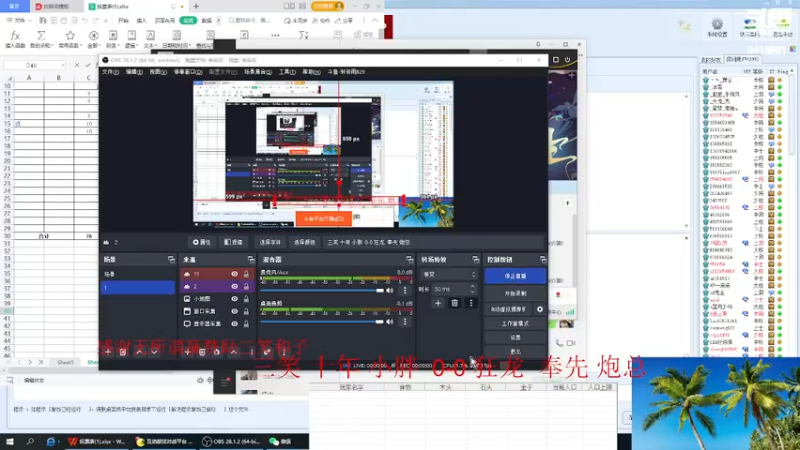Pop out the 场景 scenes dock
Image resolution: width=800 pixels, height=450 pixels.
click(171, 260)
